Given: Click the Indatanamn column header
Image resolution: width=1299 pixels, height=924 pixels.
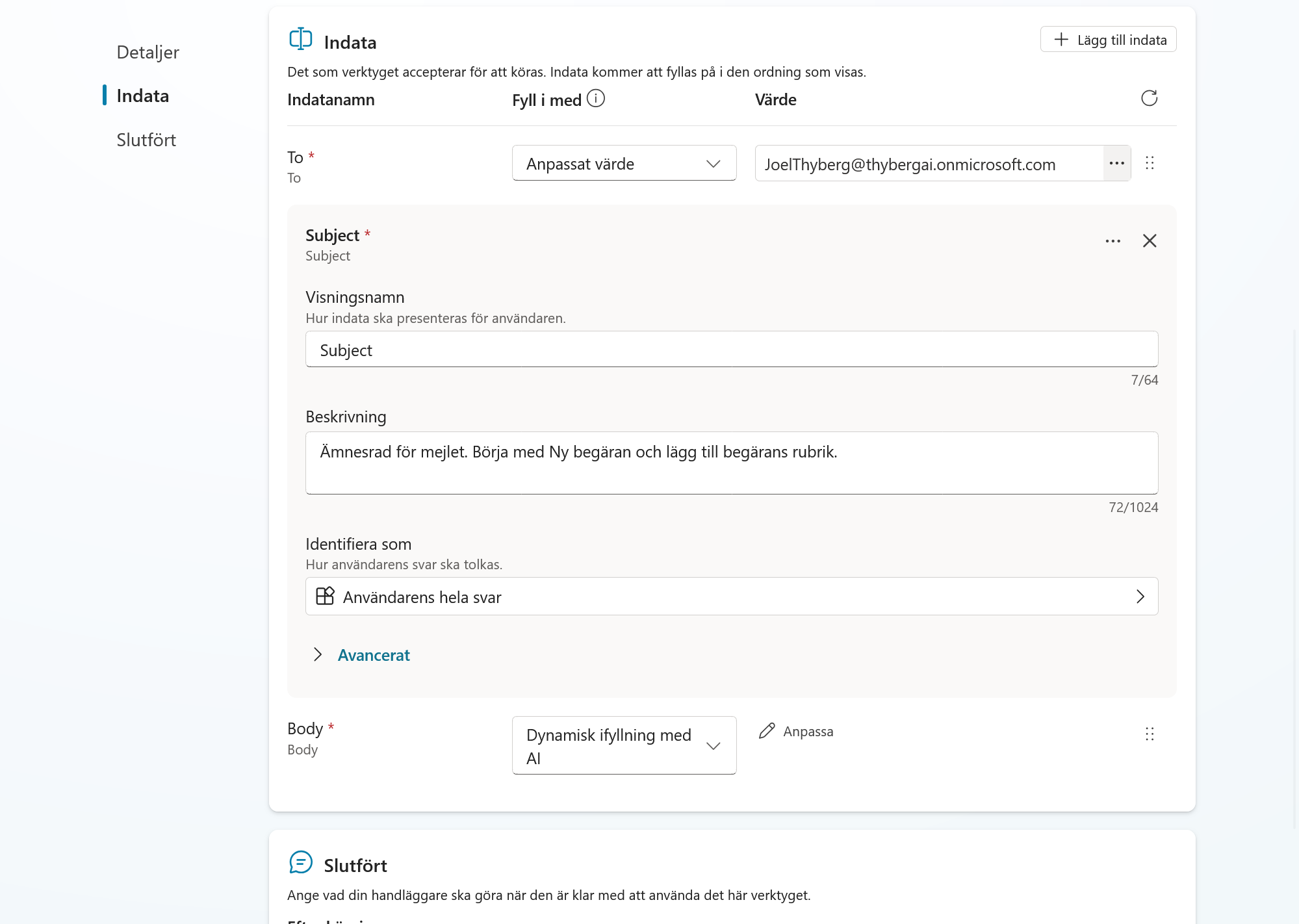Looking at the screenshot, I should [331, 99].
